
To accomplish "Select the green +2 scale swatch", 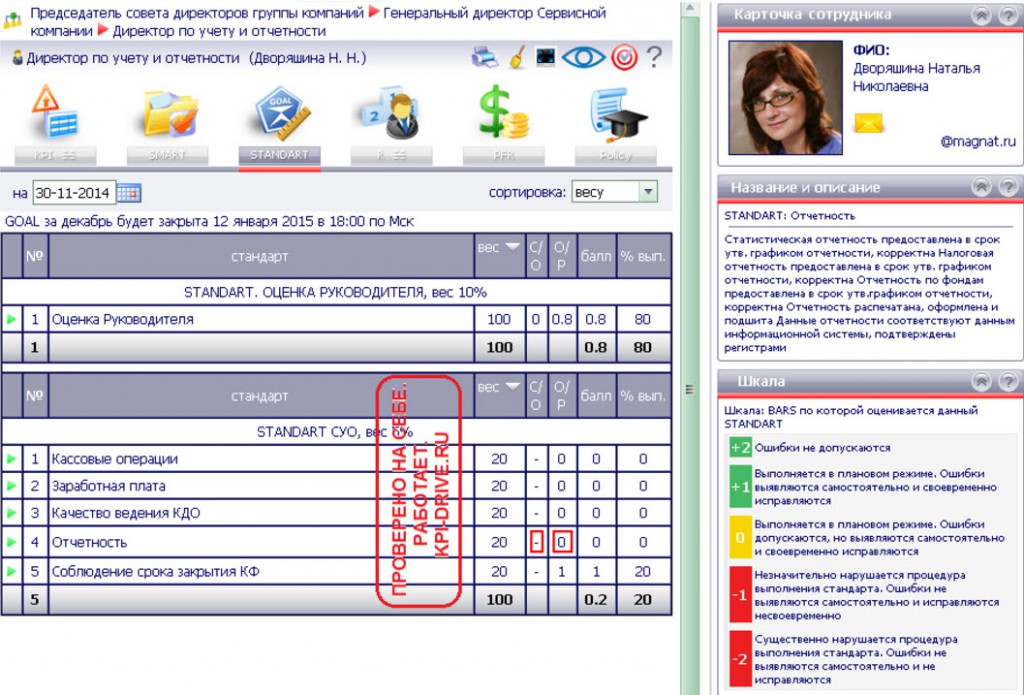I will click(741, 448).
